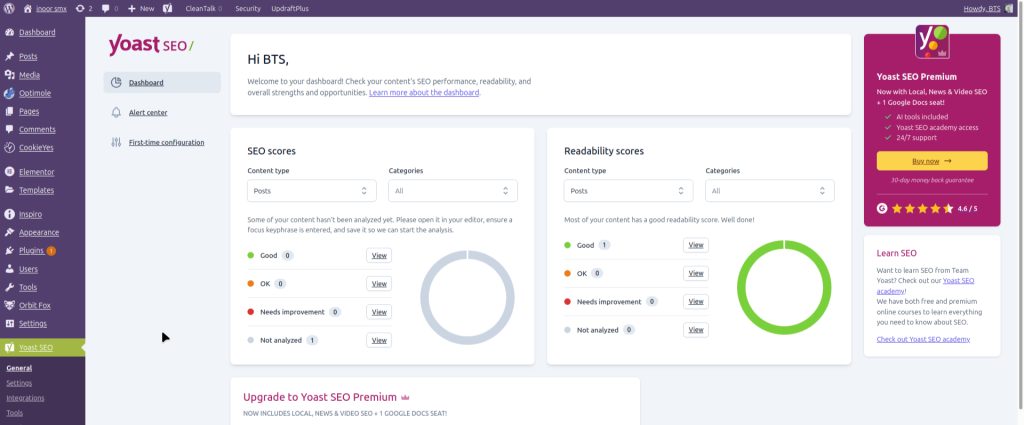Screen dimensions: 1024x425
Task: Click First-time configuration sliders icon
Action: click(116, 142)
